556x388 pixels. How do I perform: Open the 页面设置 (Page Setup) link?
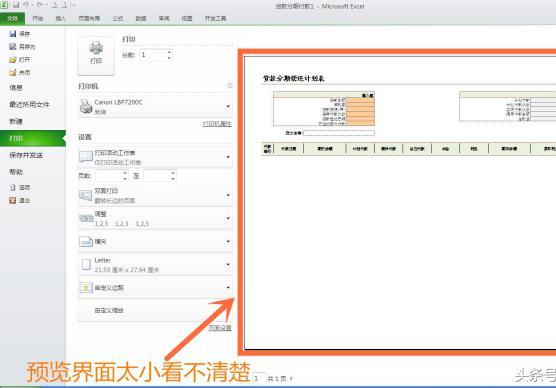[220, 328]
